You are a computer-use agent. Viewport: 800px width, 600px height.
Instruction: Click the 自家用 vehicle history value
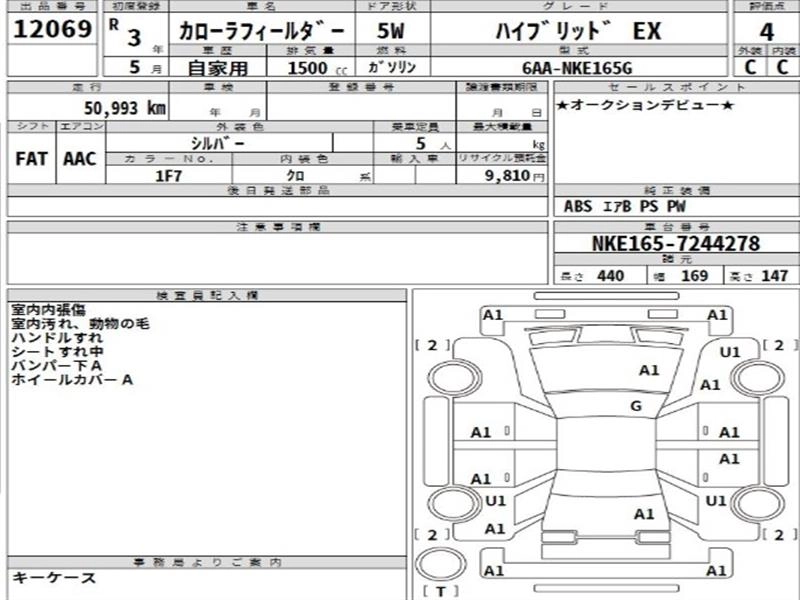pos(218,68)
